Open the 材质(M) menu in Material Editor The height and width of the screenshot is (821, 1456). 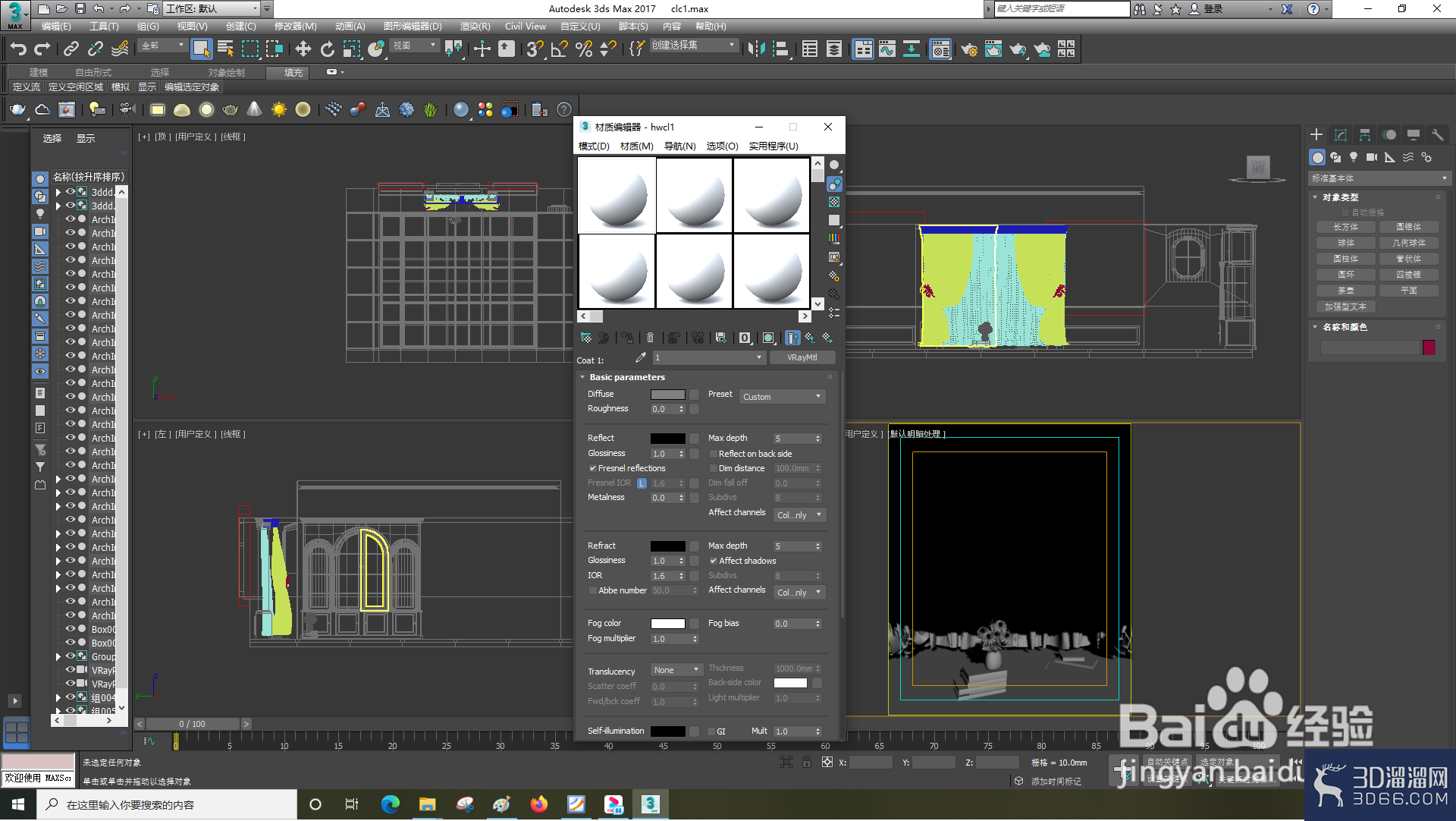(x=635, y=146)
